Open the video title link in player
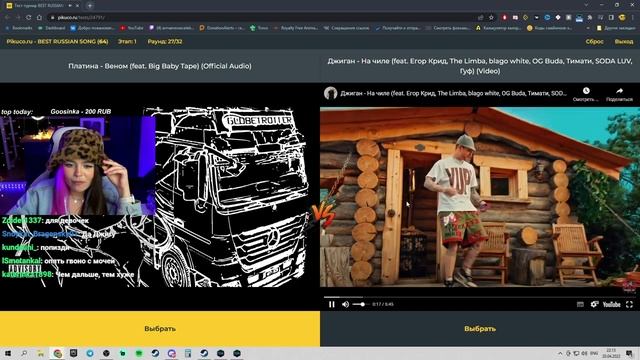This screenshot has height=360, width=640. point(453,93)
